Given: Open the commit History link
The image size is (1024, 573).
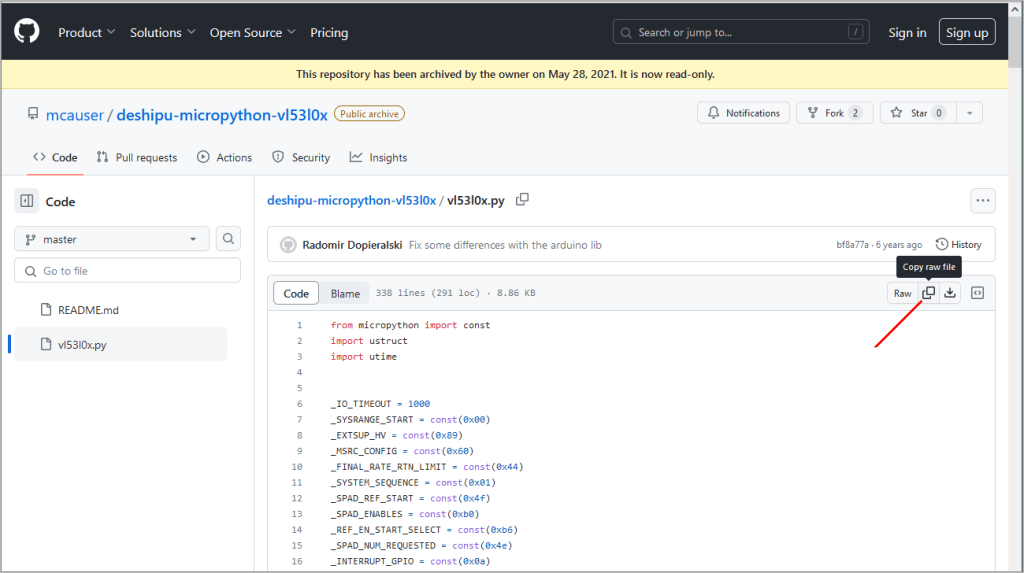Looking at the screenshot, I should (958, 244).
